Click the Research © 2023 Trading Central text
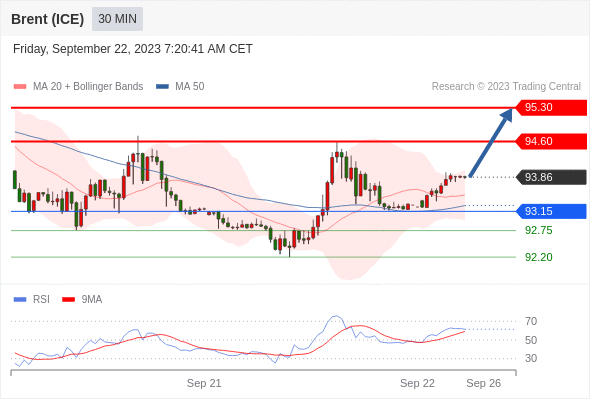Viewport: 590px width, 400px height. coord(506,86)
